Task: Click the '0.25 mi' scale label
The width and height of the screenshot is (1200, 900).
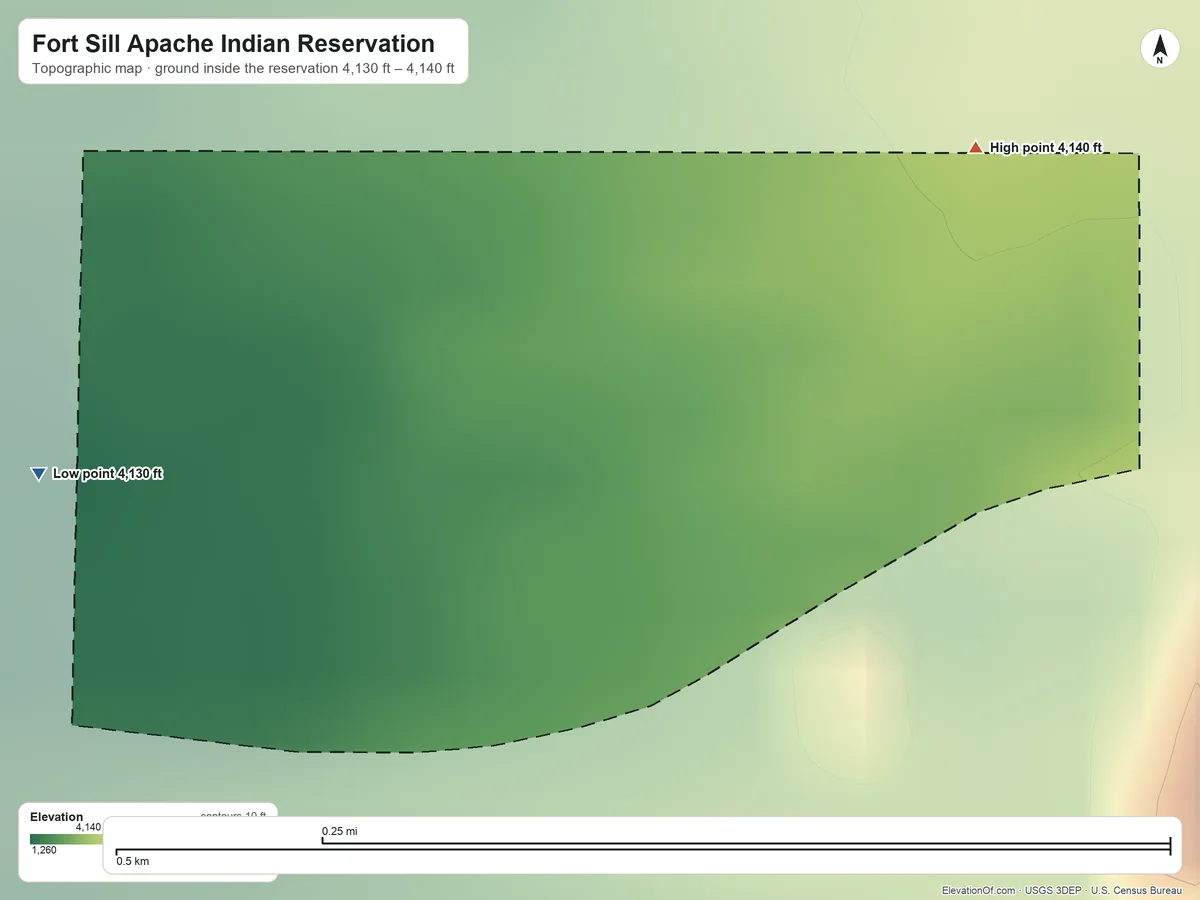Action: (340, 831)
